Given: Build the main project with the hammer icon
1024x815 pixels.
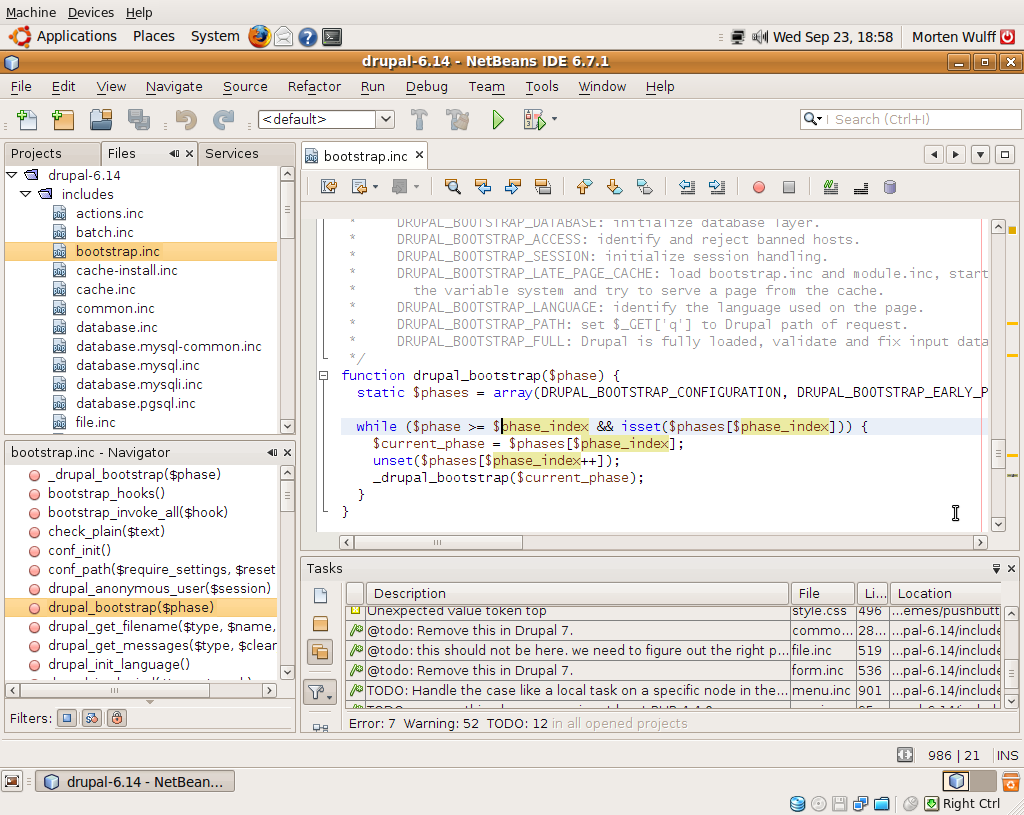Looking at the screenshot, I should click(419, 120).
